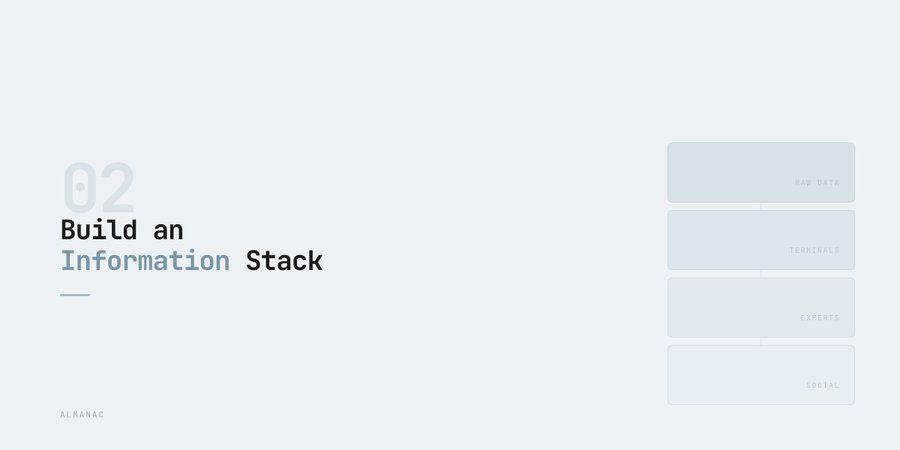Click the word Stack in the title
The width and height of the screenshot is (900, 450).
click(284, 261)
